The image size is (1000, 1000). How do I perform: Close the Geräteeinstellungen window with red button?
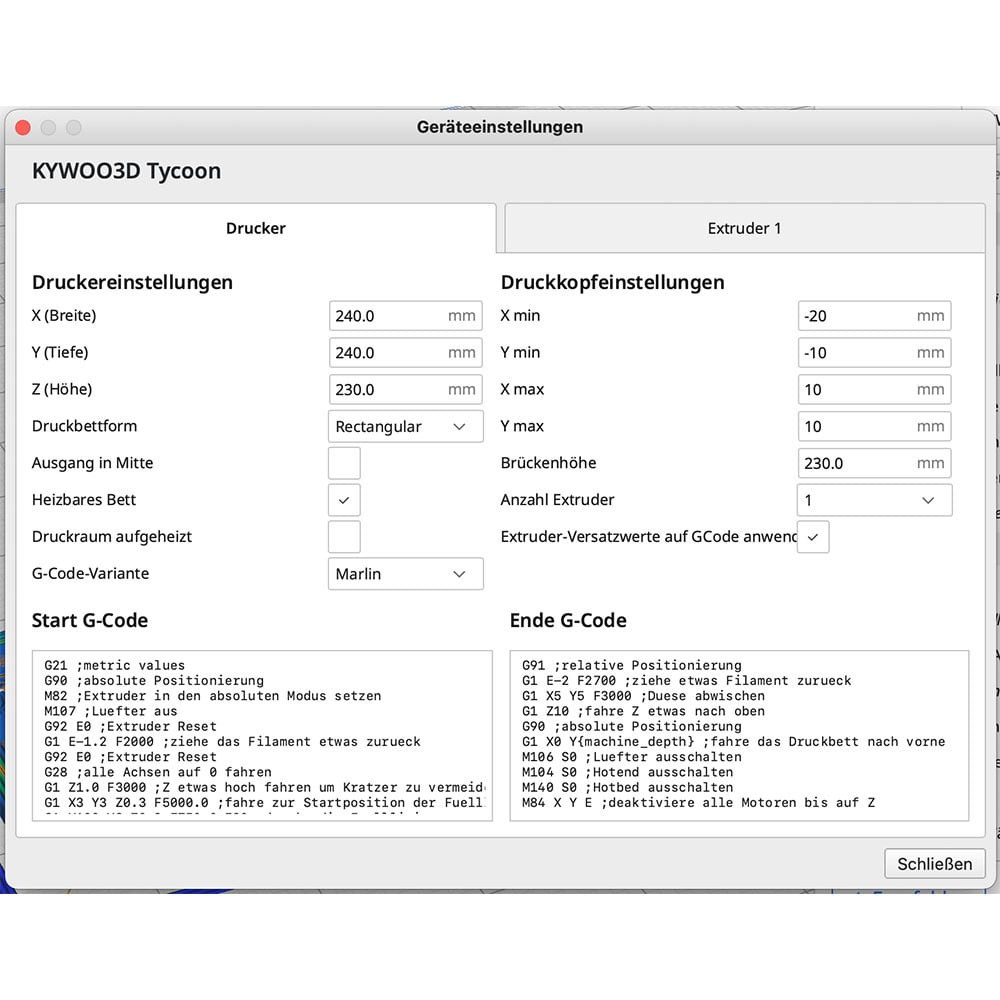pyautogui.click(x=23, y=128)
